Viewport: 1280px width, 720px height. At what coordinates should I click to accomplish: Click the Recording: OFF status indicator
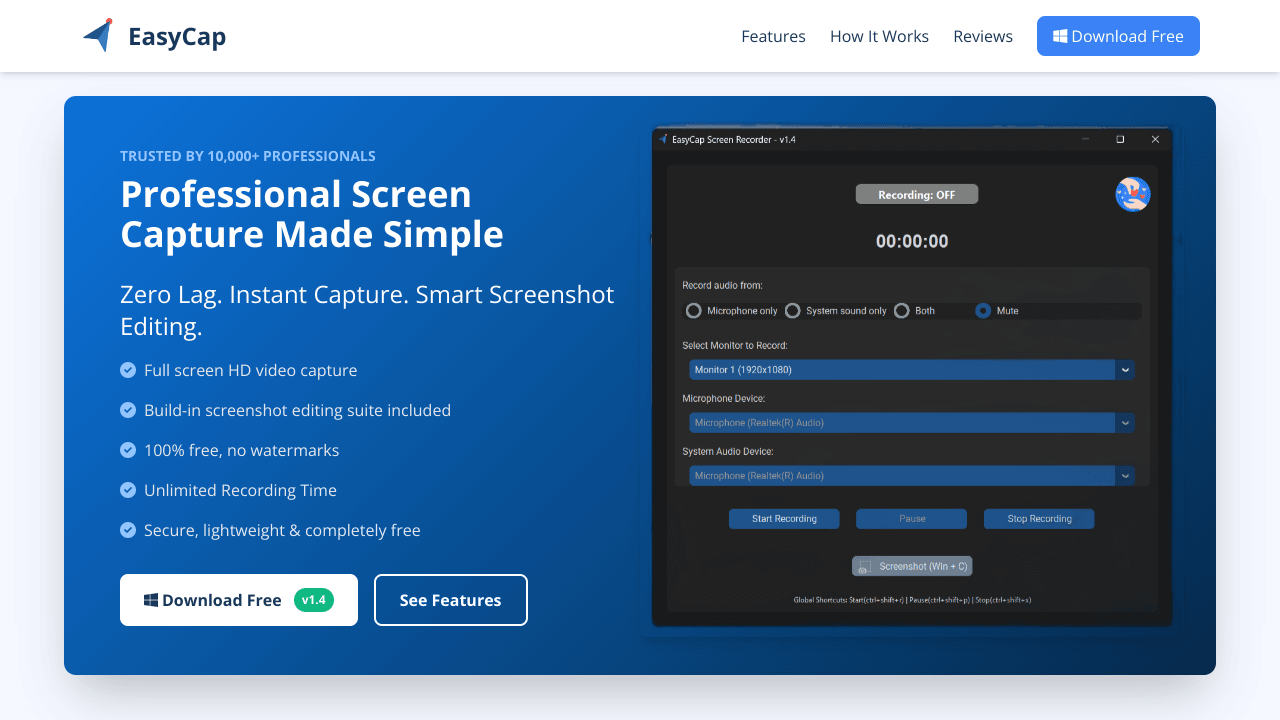[916, 195]
